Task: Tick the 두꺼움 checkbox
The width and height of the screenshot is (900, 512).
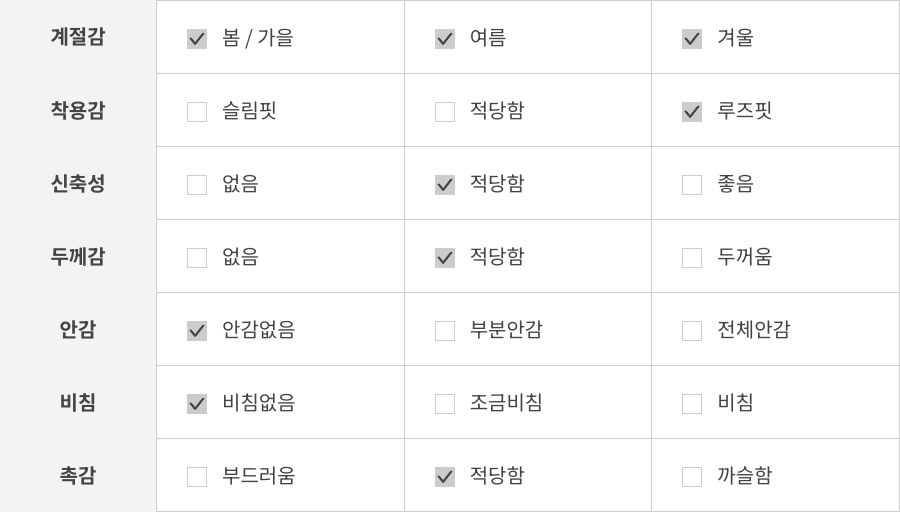Action: pos(692,258)
